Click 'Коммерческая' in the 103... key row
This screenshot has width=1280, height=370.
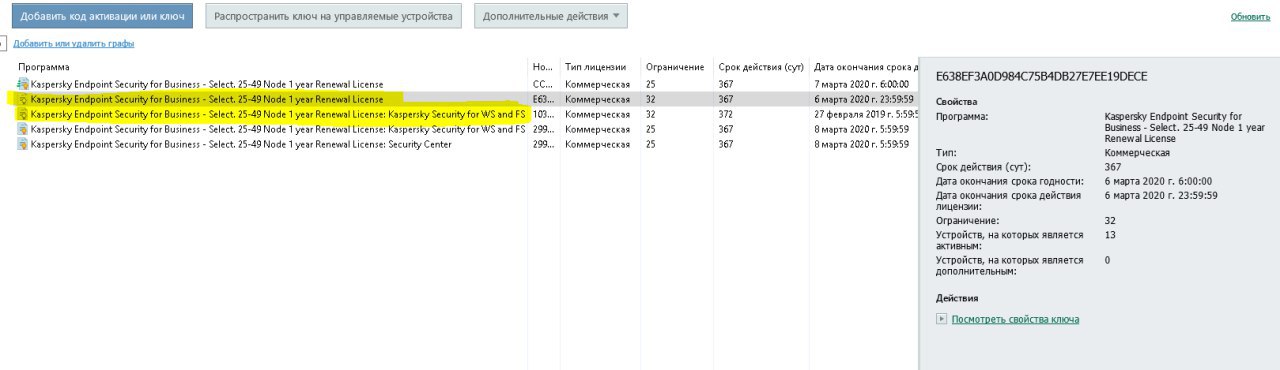pos(597,115)
